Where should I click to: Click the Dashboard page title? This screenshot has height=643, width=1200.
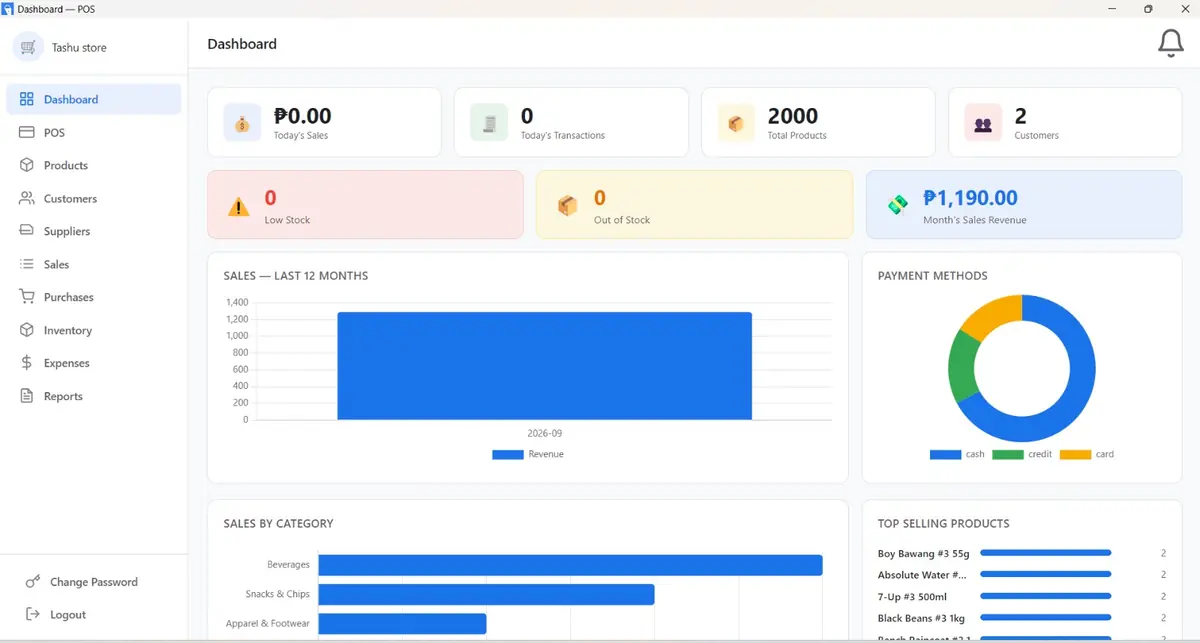point(242,44)
